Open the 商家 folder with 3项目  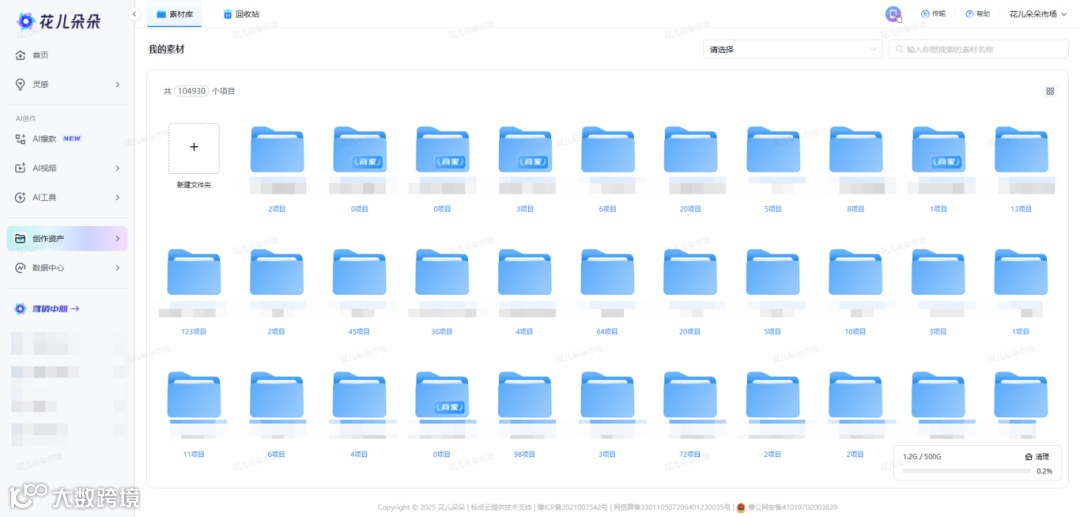point(526,149)
